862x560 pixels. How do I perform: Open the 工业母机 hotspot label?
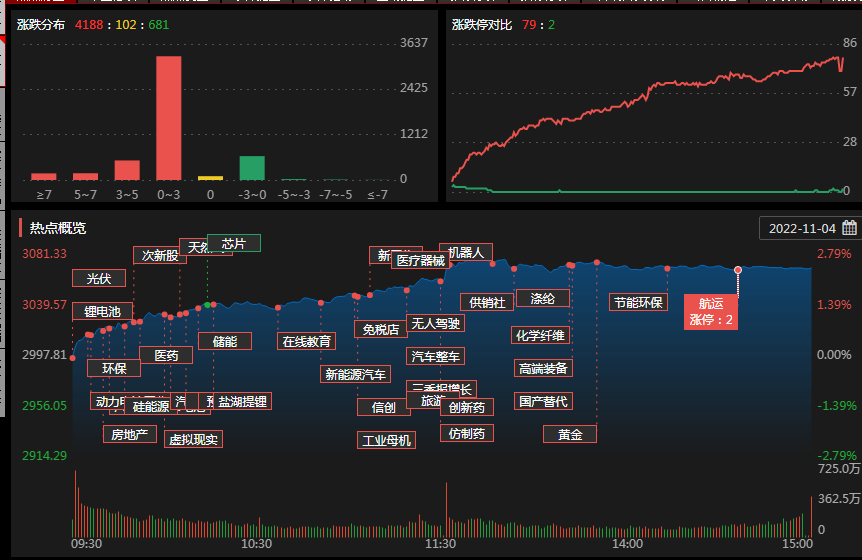coord(386,440)
